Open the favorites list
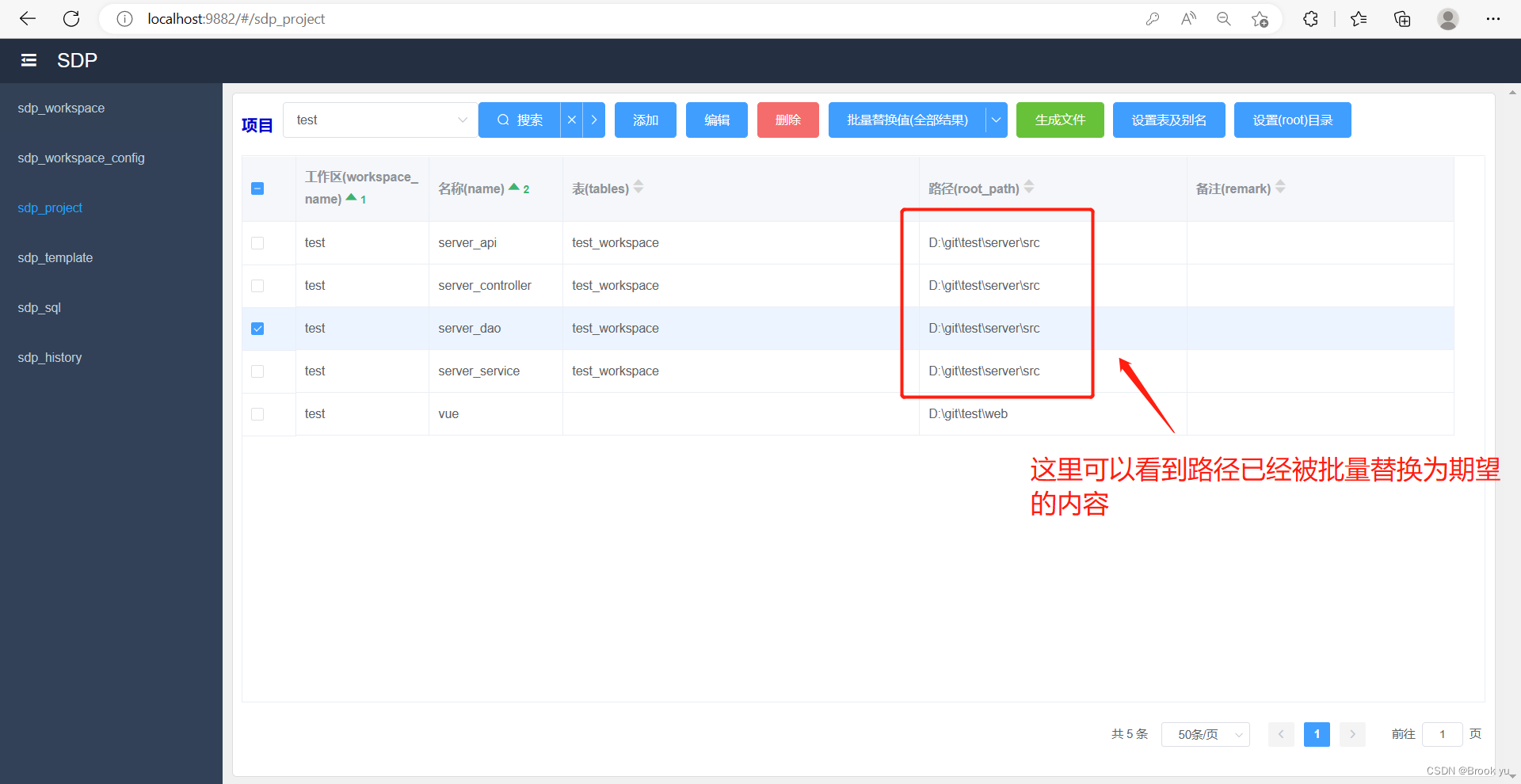This screenshot has width=1521, height=784. pos(1359,19)
